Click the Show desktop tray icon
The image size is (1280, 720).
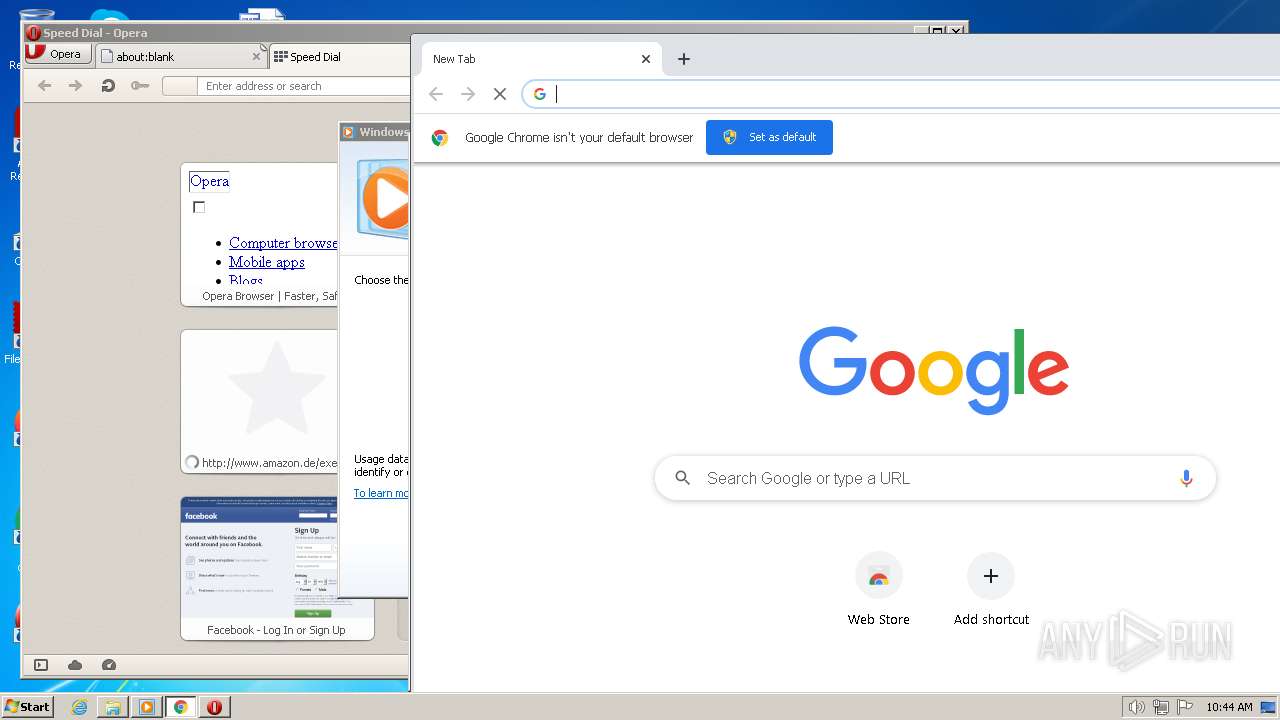tap(1268, 707)
